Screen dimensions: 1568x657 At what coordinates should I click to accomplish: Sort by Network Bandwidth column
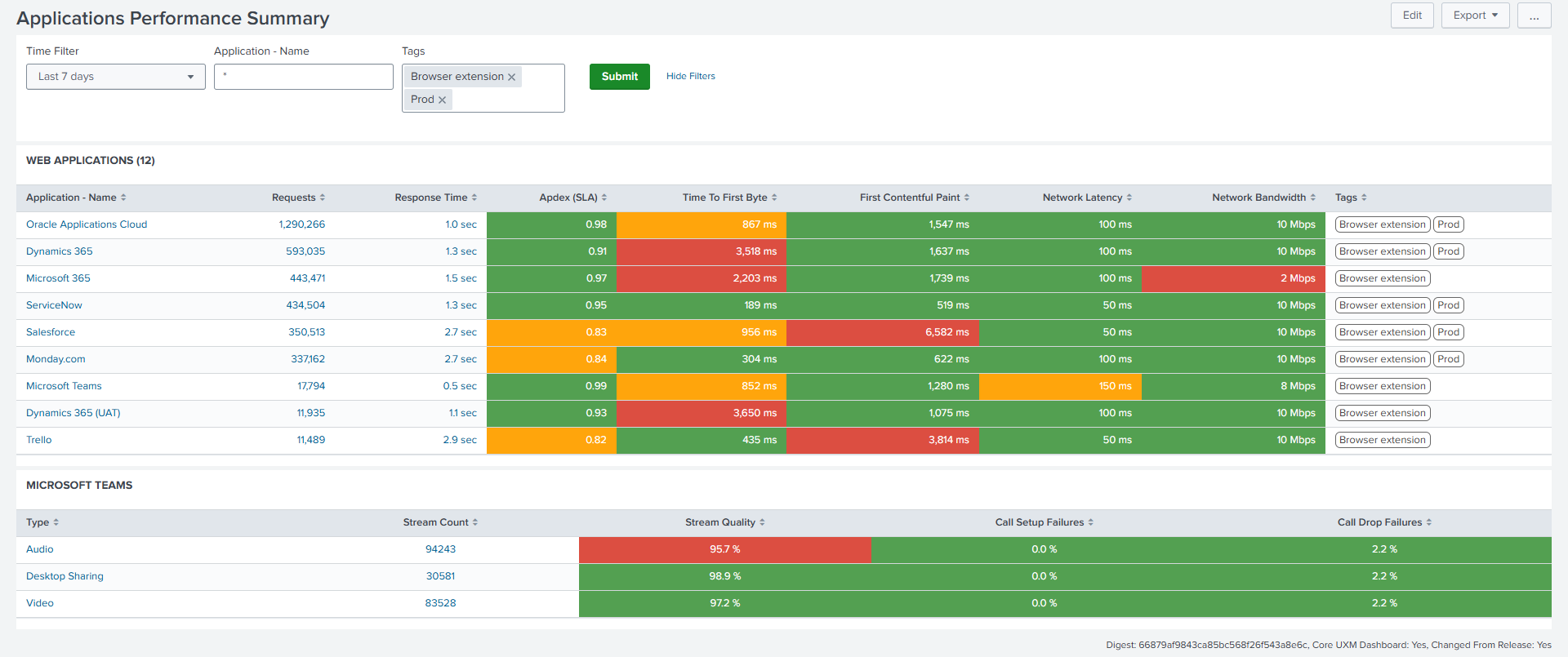click(1263, 198)
